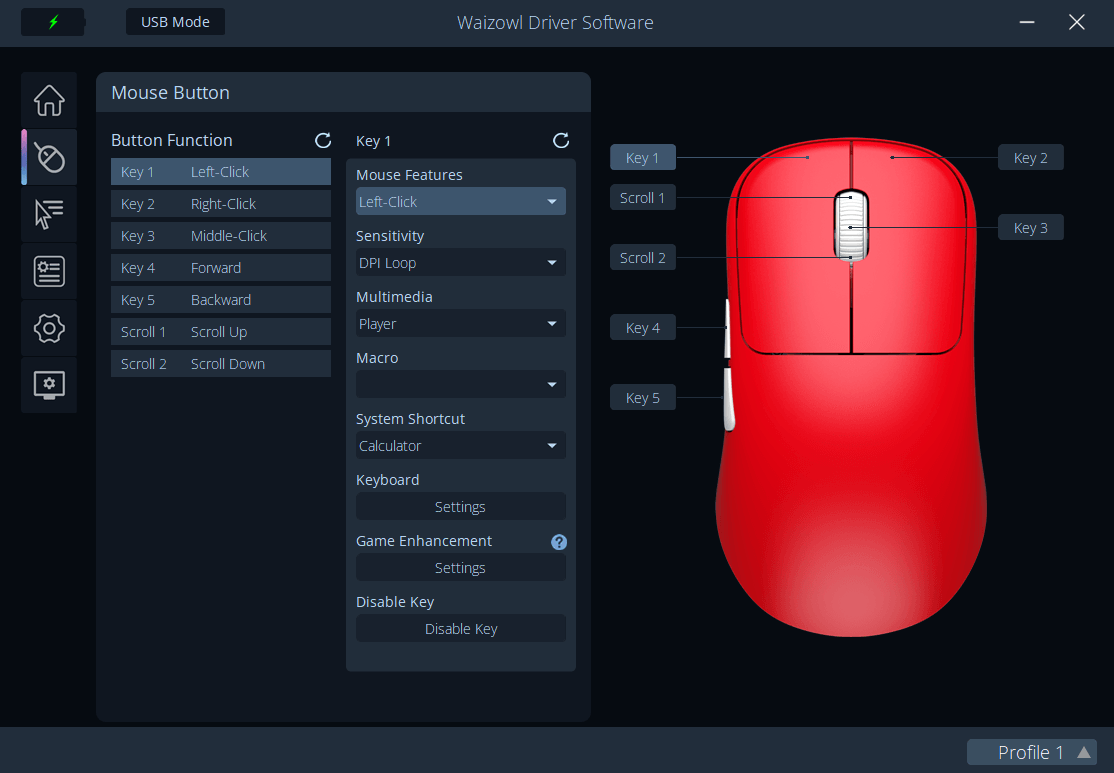
Task: Click Key 3 label on mouse diagram
Action: 1031,227
